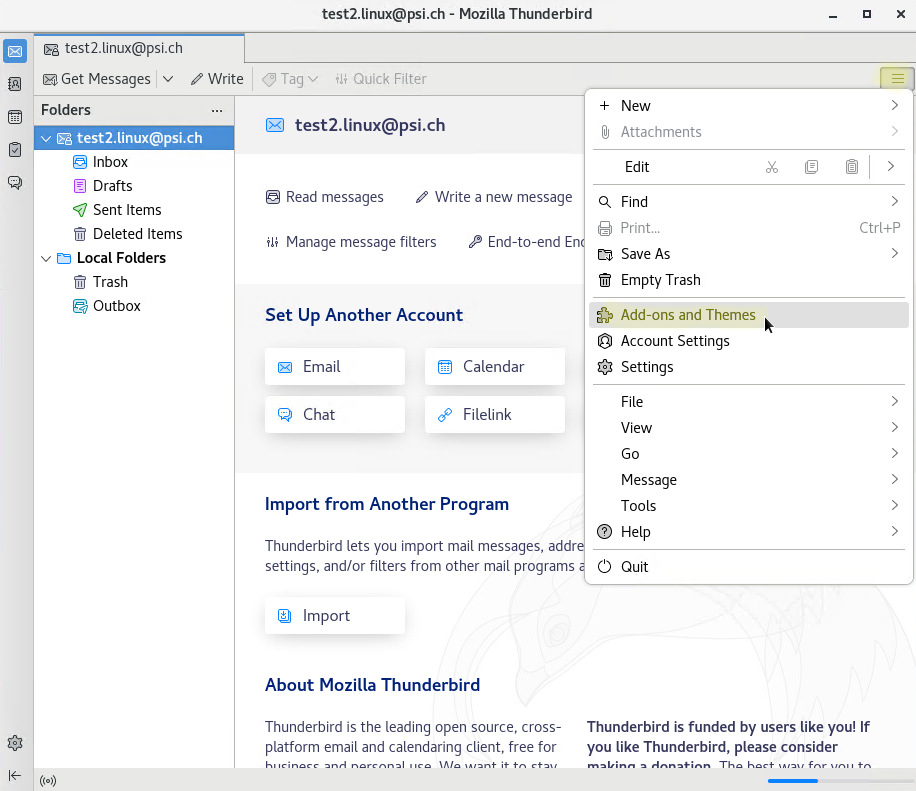
Task: Switch to test2.linux@psi.ch tab
Action: (x=139, y=48)
